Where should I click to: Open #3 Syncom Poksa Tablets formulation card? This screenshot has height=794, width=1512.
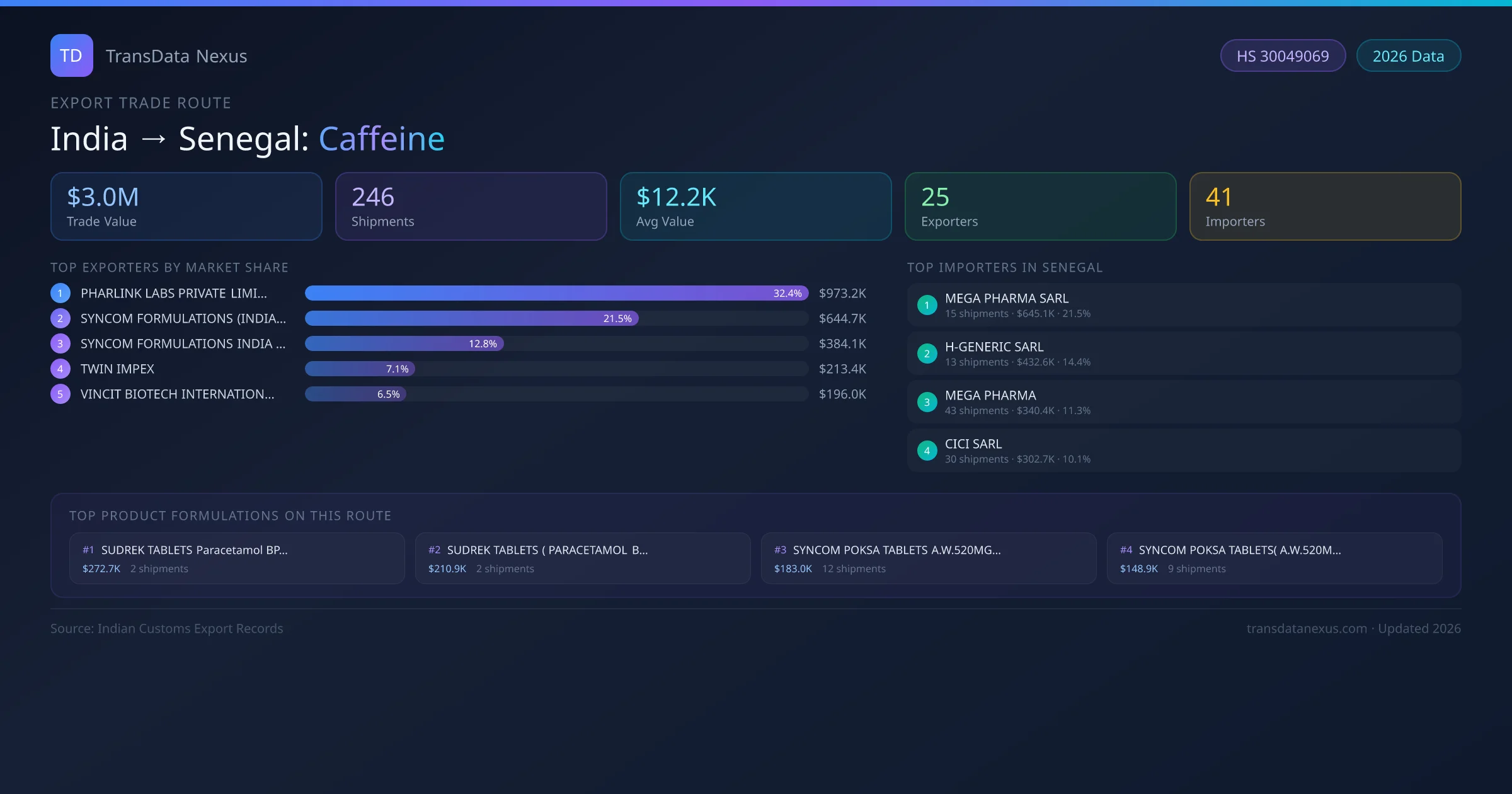[x=928, y=558]
